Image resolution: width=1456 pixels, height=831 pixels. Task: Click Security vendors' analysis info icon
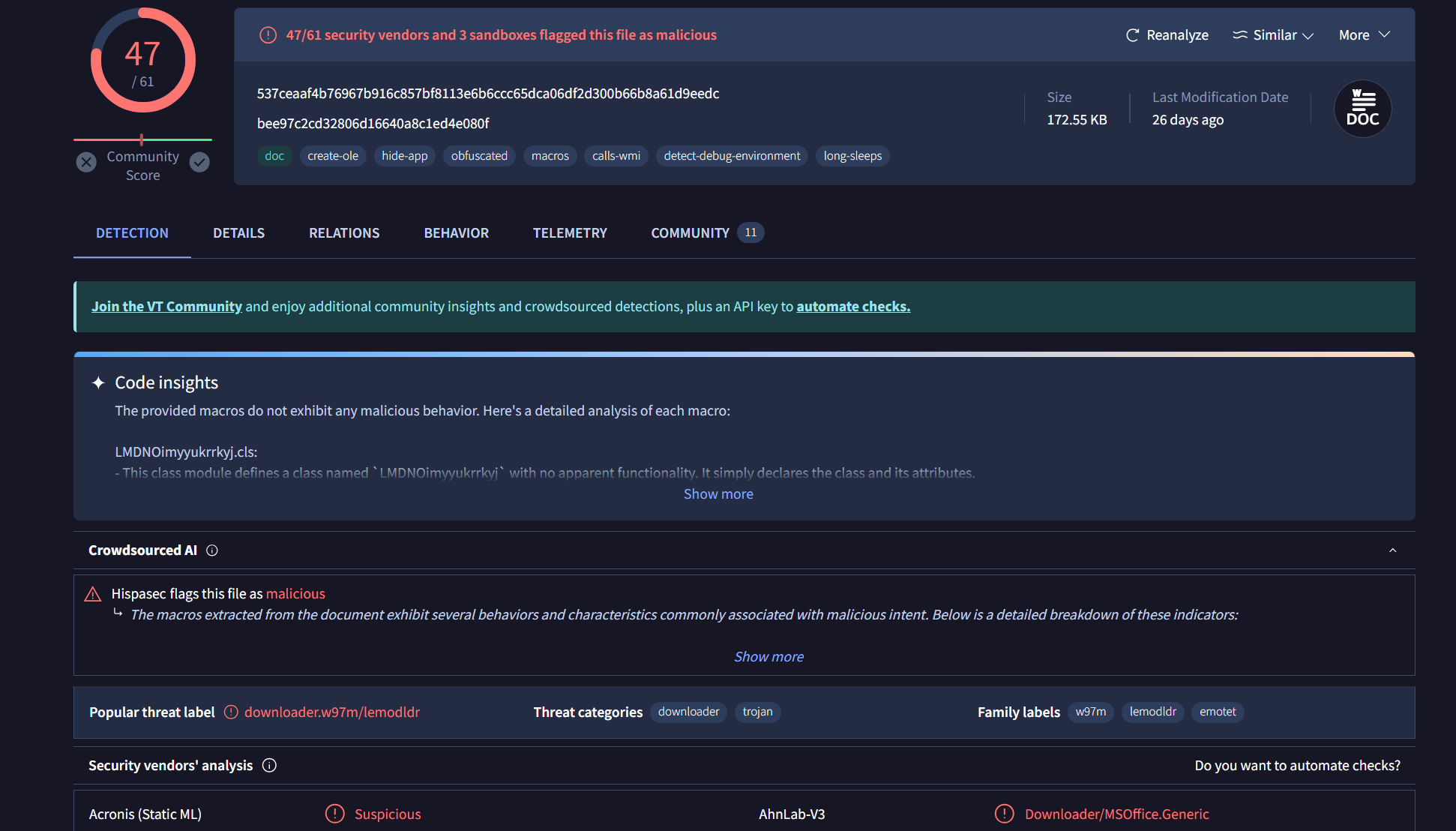269,766
